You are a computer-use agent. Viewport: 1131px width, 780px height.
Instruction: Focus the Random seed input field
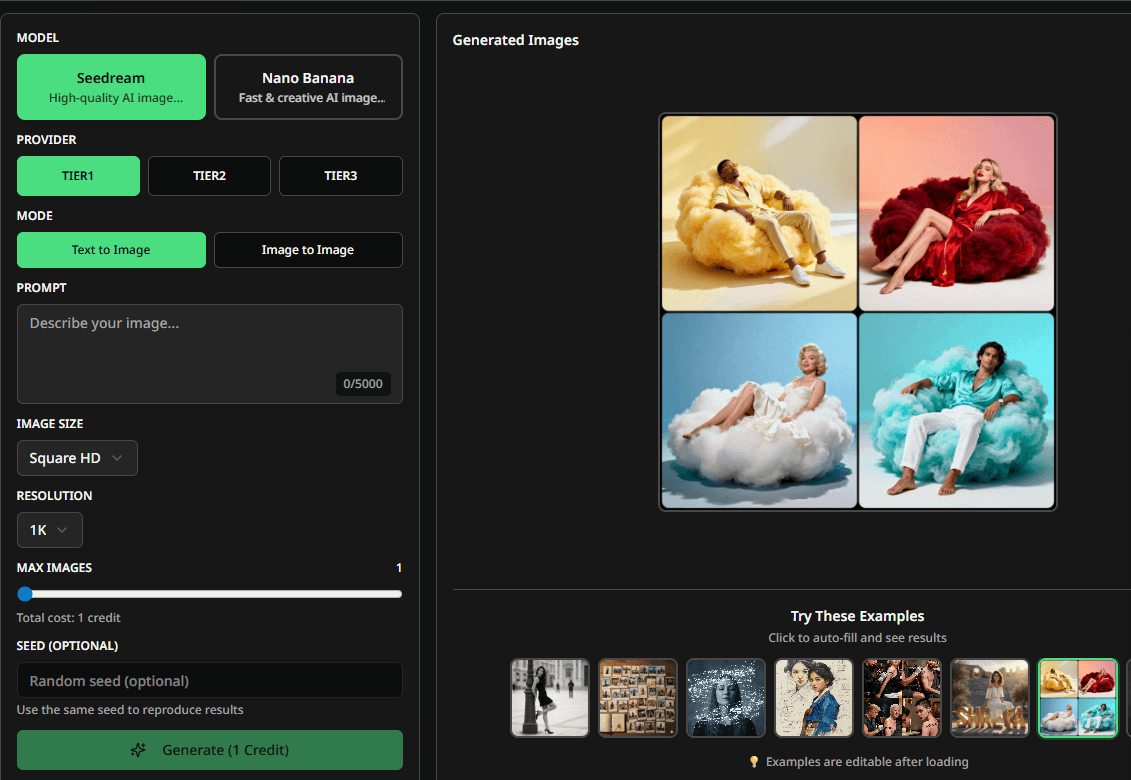[209, 681]
